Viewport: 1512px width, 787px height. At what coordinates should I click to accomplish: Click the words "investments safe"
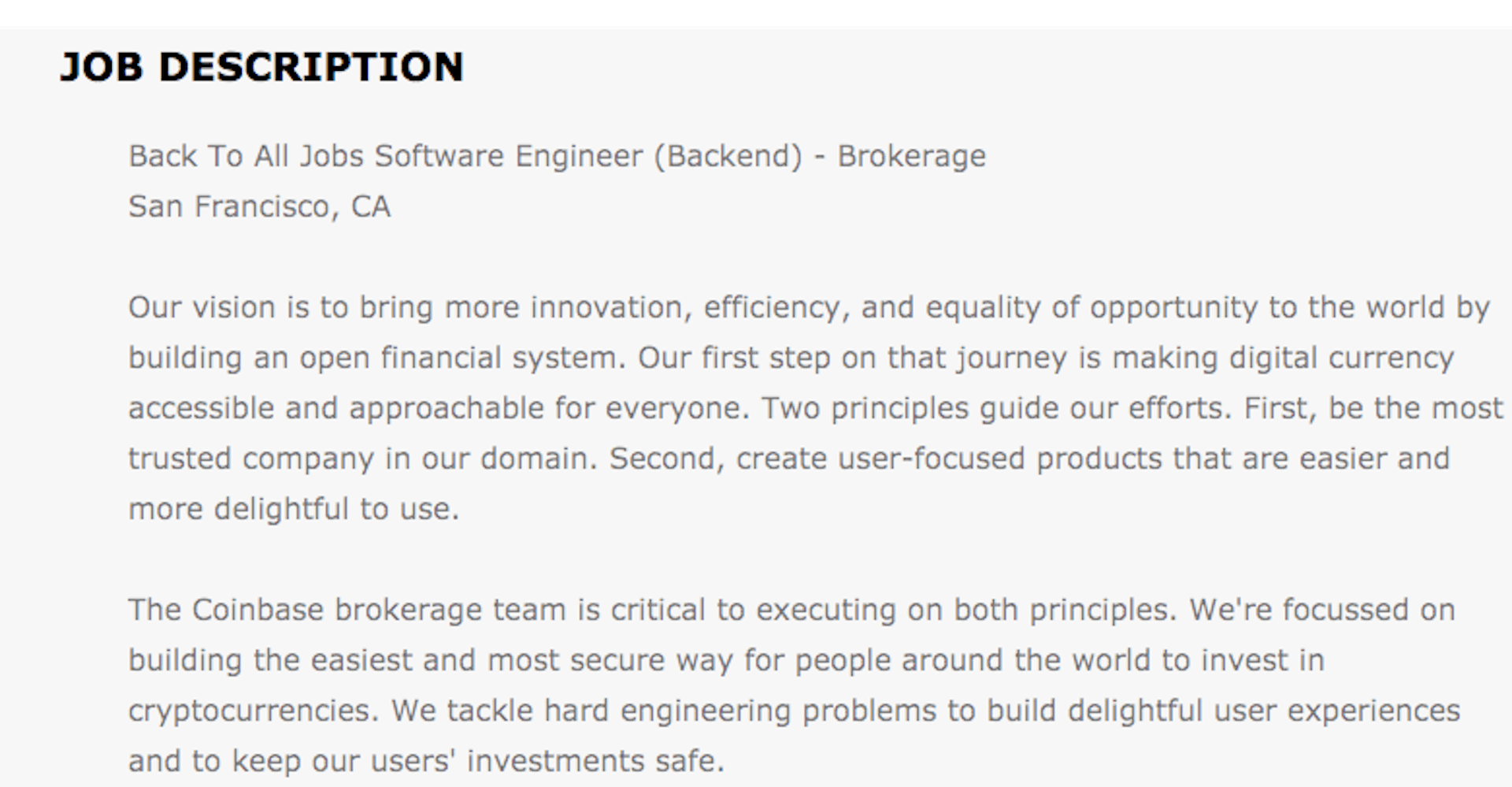(x=595, y=761)
